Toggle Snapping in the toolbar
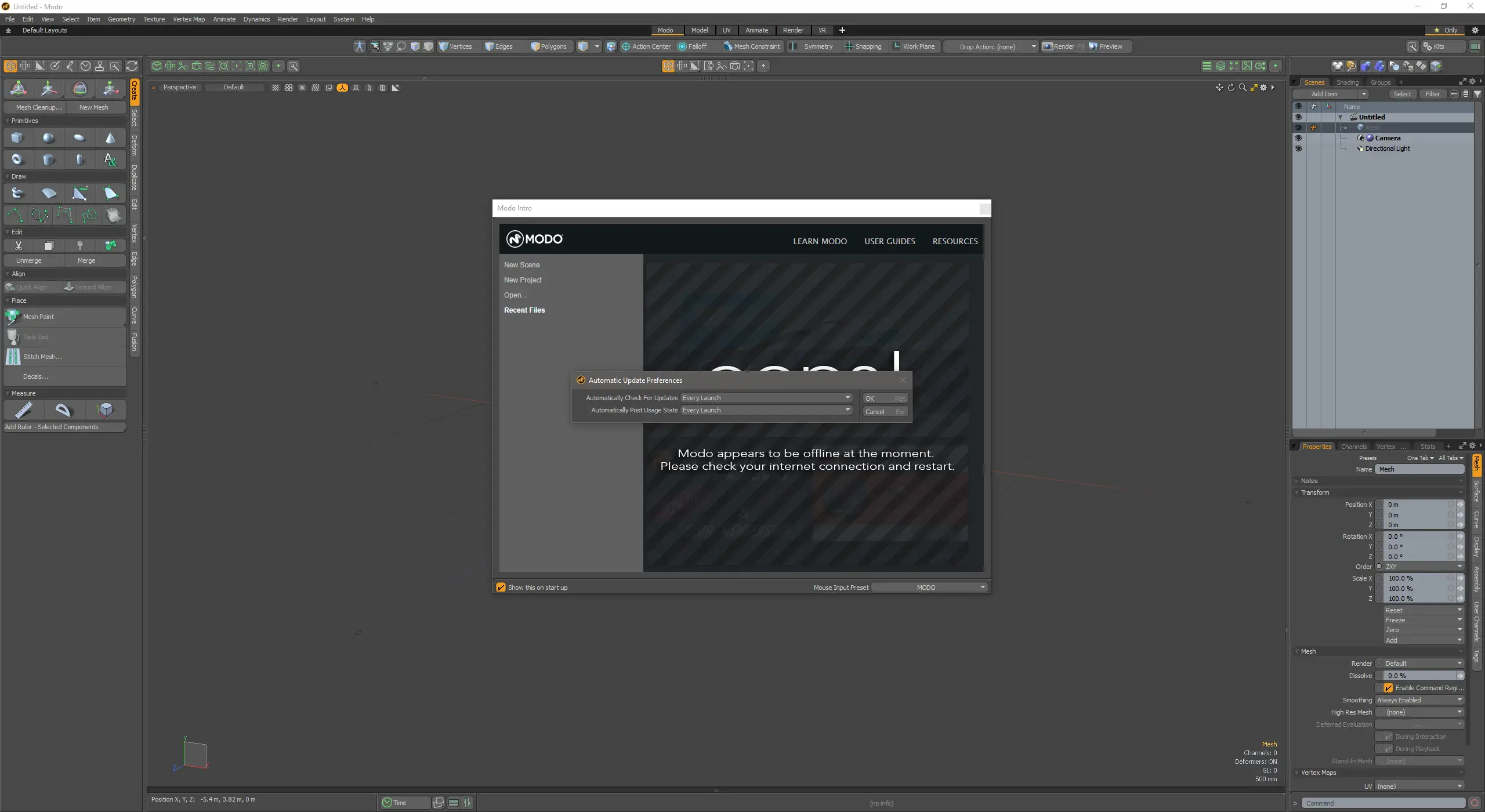 coord(863,46)
